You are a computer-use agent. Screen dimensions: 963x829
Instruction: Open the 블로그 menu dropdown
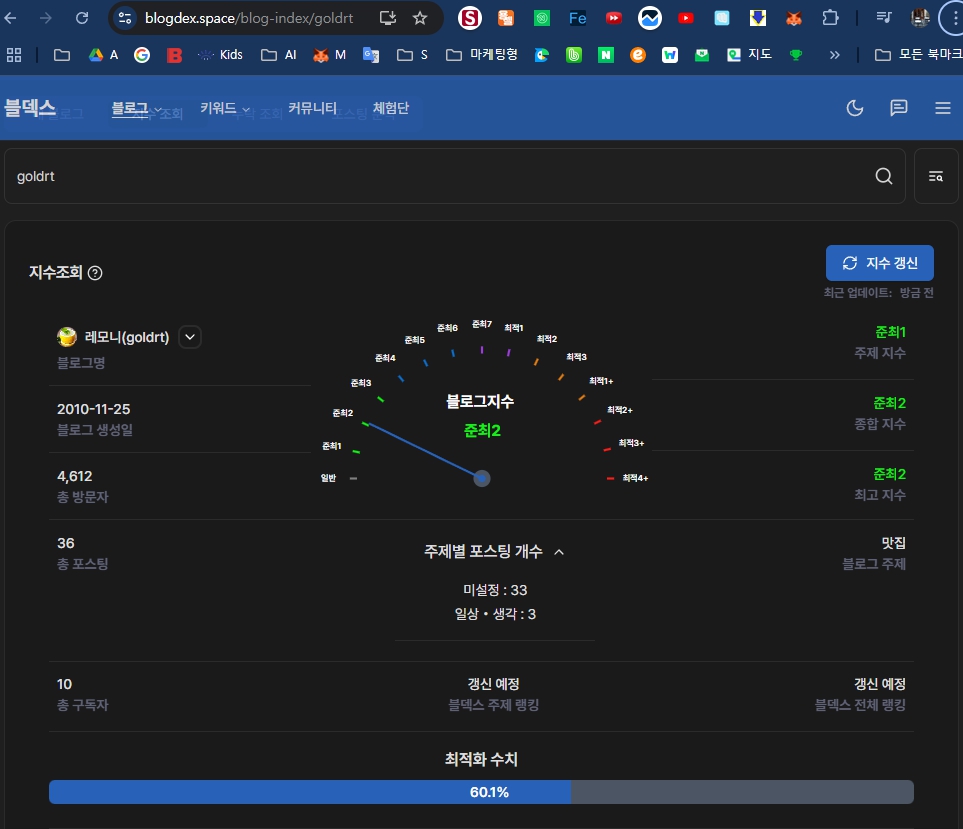tap(136, 108)
